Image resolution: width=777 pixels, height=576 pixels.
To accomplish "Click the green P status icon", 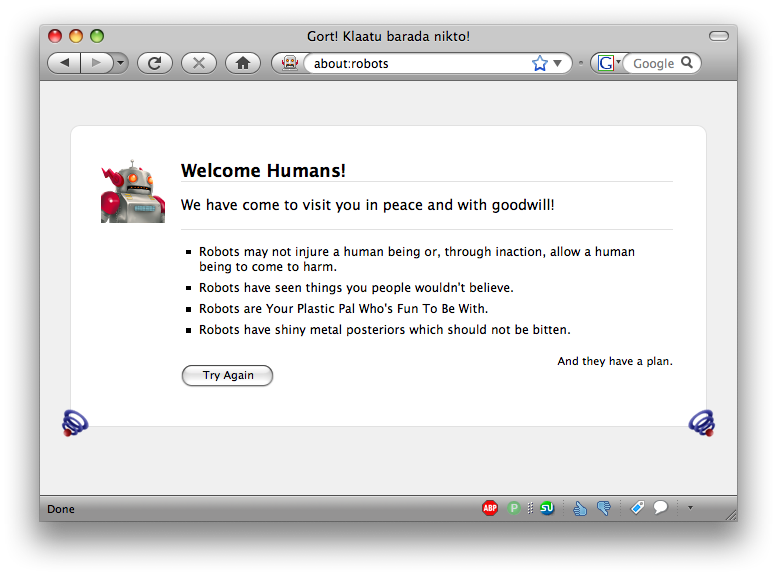I will point(514,508).
